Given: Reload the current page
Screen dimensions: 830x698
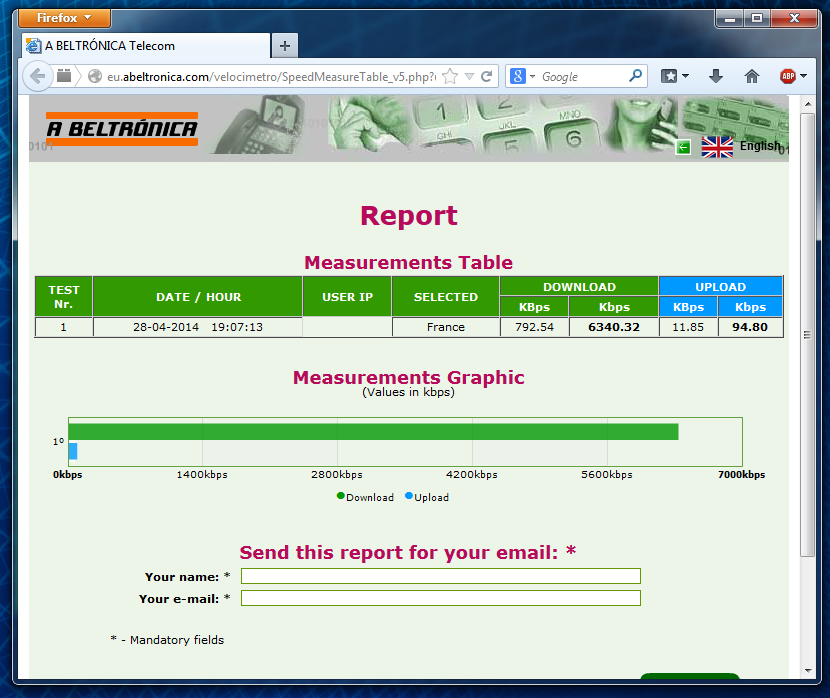Looking at the screenshot, I should pos(486,77).
